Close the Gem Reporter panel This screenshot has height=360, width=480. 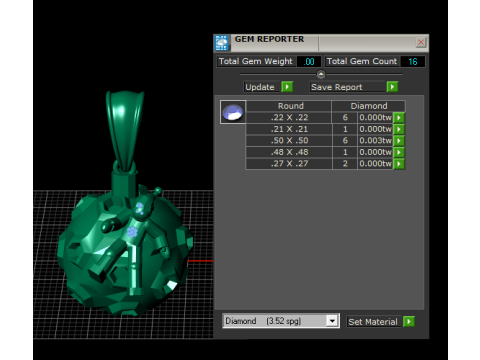(x=421, y=42)
